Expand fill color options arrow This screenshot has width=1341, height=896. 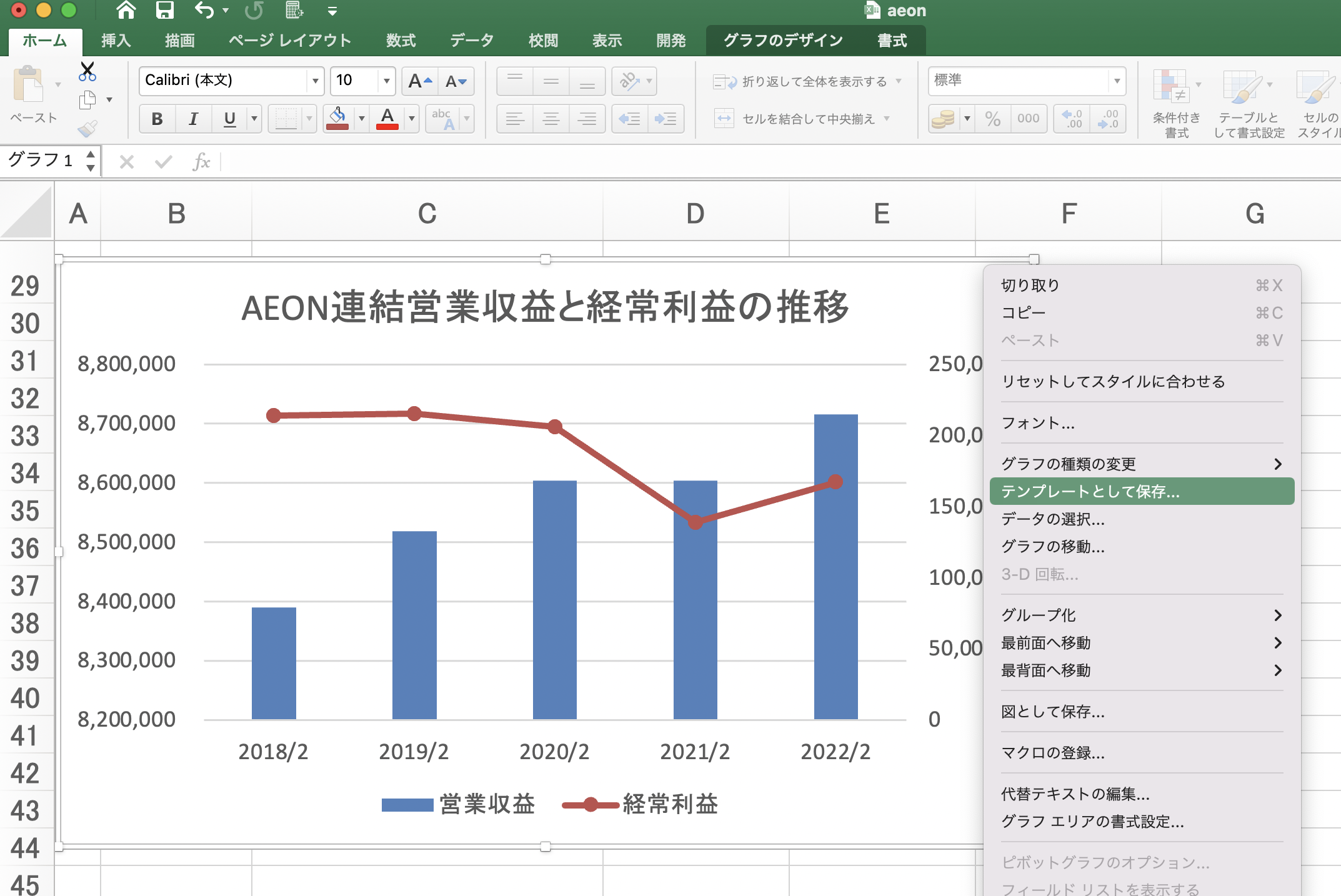[361, 119]
